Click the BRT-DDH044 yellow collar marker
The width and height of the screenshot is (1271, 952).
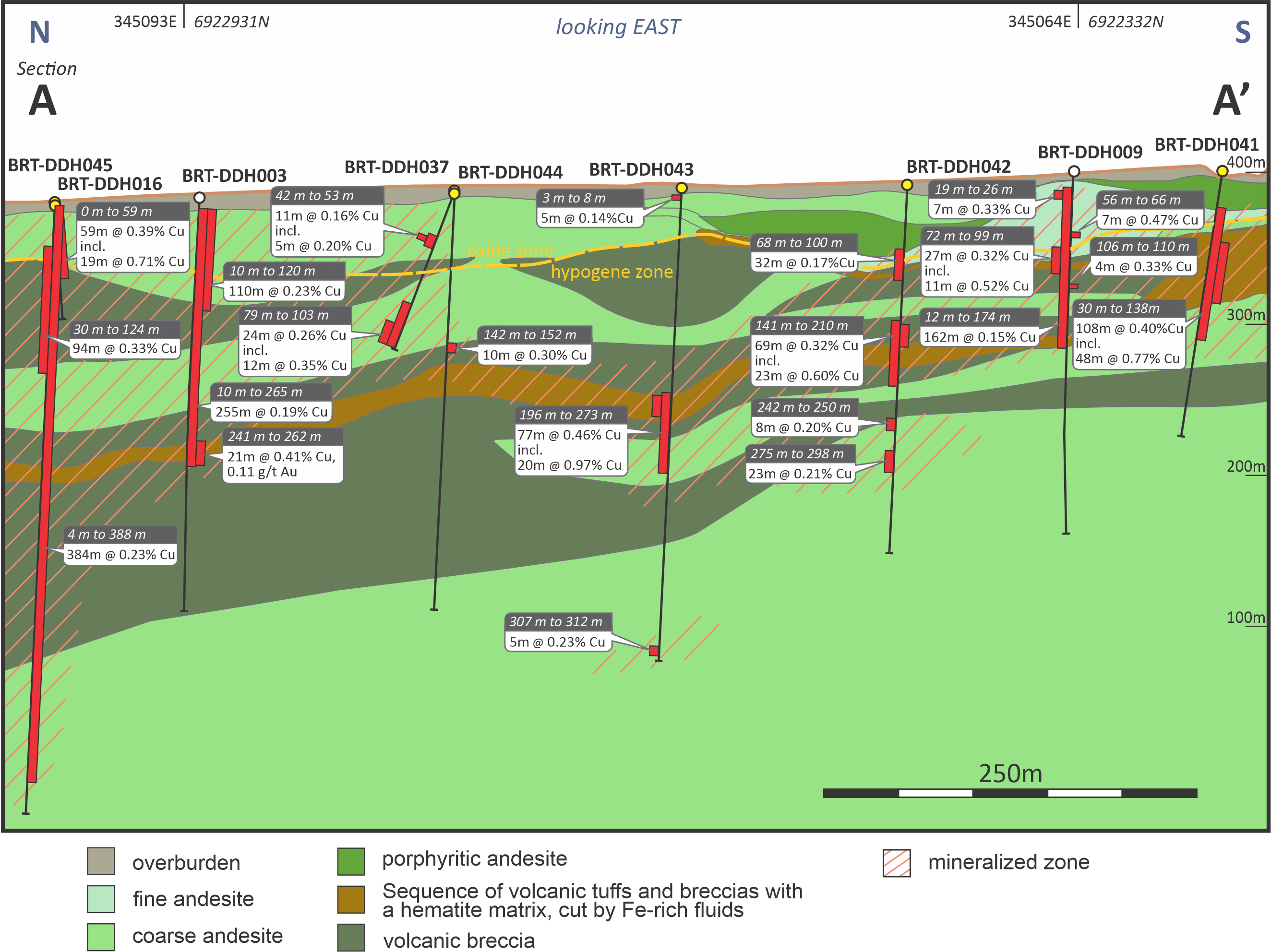pyautogui.click(x=455, y=194)
